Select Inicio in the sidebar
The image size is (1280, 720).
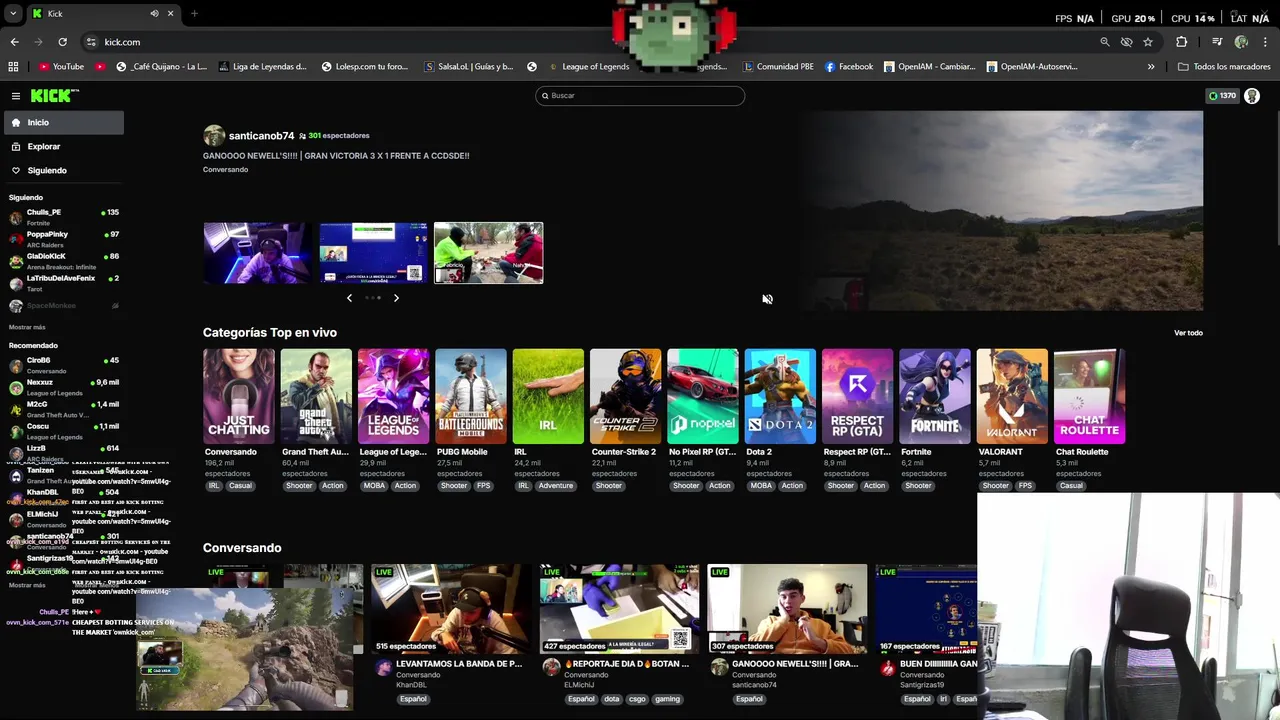point(62,122)
